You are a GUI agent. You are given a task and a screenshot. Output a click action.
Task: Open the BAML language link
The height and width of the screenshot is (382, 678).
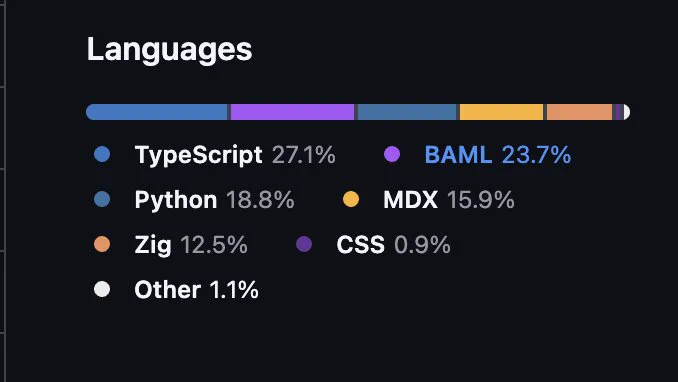click(x=477, y=154)
